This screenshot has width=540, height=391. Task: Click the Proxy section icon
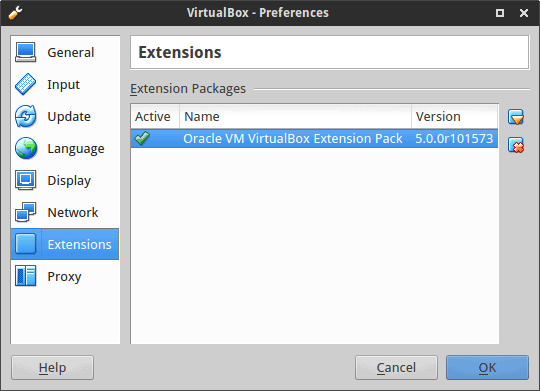click(x=25, y=276)
